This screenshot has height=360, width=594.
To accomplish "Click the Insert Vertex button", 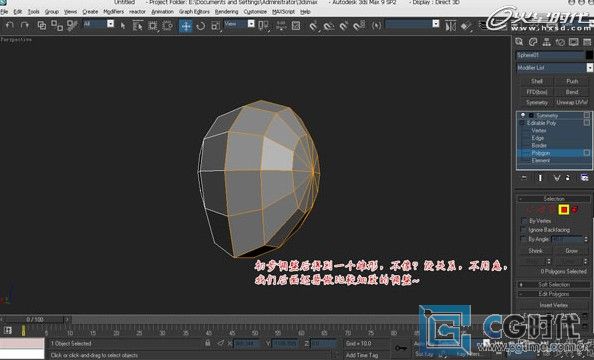I will [x=553, y=305].
